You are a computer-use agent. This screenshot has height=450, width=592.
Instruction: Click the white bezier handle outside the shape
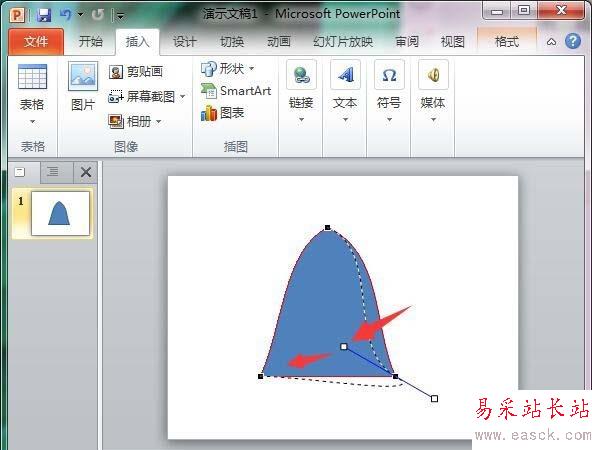(434, 398)
